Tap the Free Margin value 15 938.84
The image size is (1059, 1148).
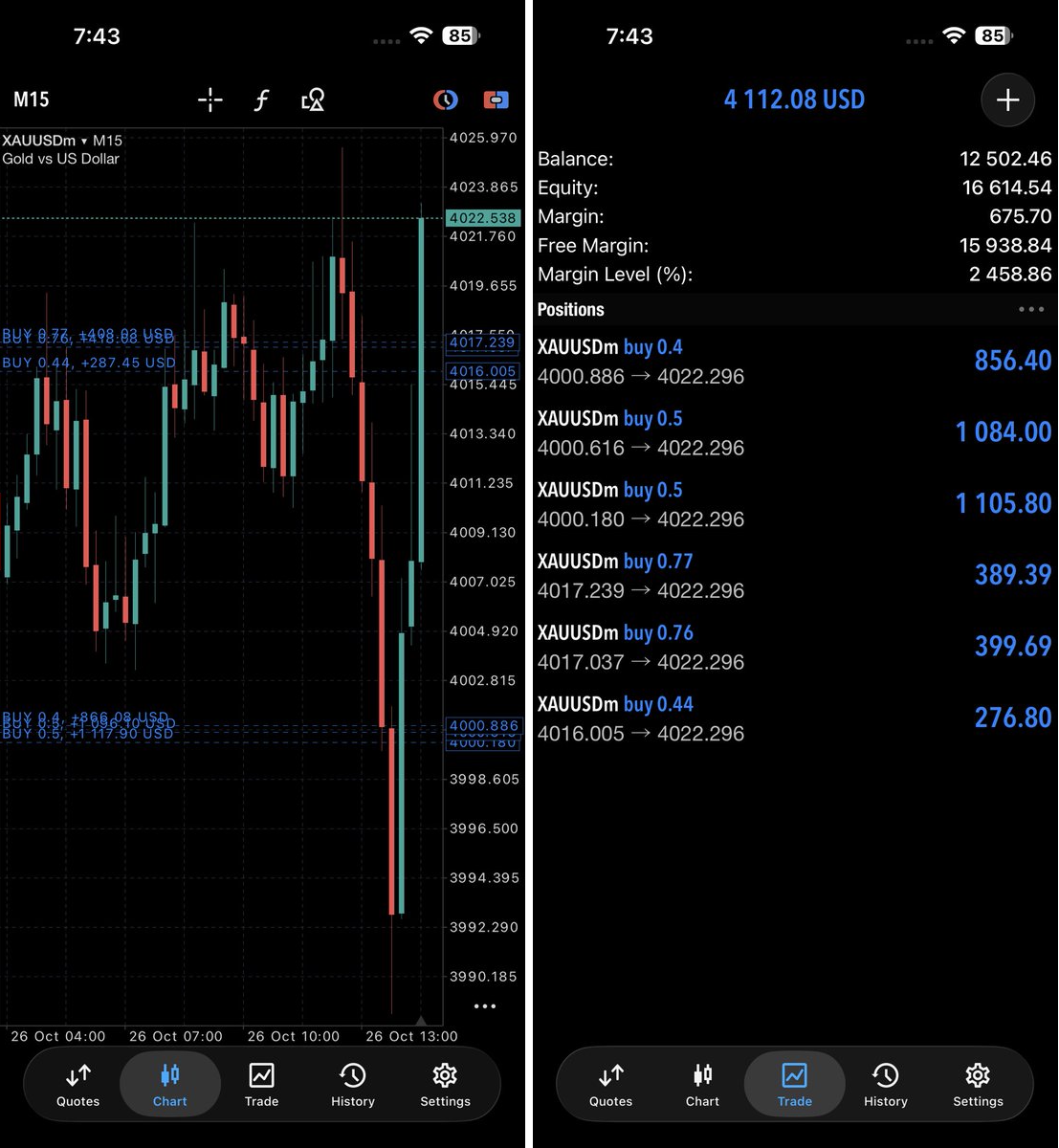click(1005, 246)
